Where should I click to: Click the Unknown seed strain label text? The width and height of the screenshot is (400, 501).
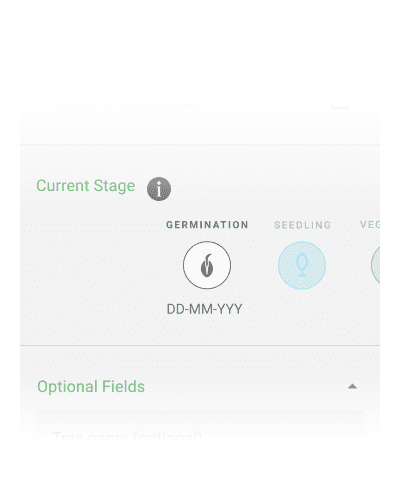(128, 101)
